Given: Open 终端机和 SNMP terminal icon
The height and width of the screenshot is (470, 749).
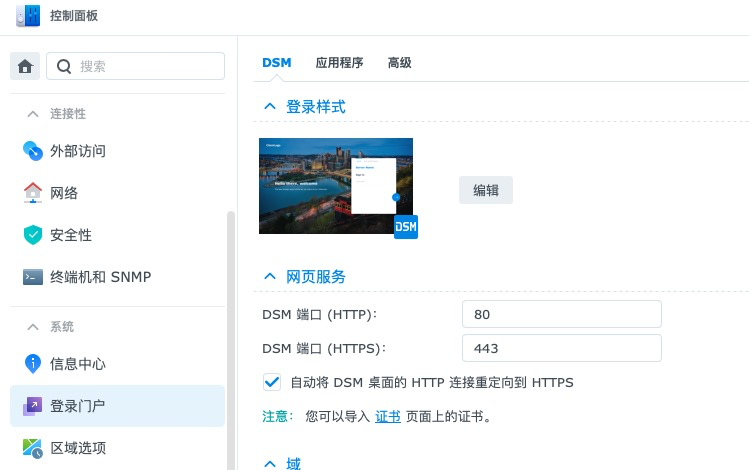Looking at the screenshot, I should click(32, 277).
